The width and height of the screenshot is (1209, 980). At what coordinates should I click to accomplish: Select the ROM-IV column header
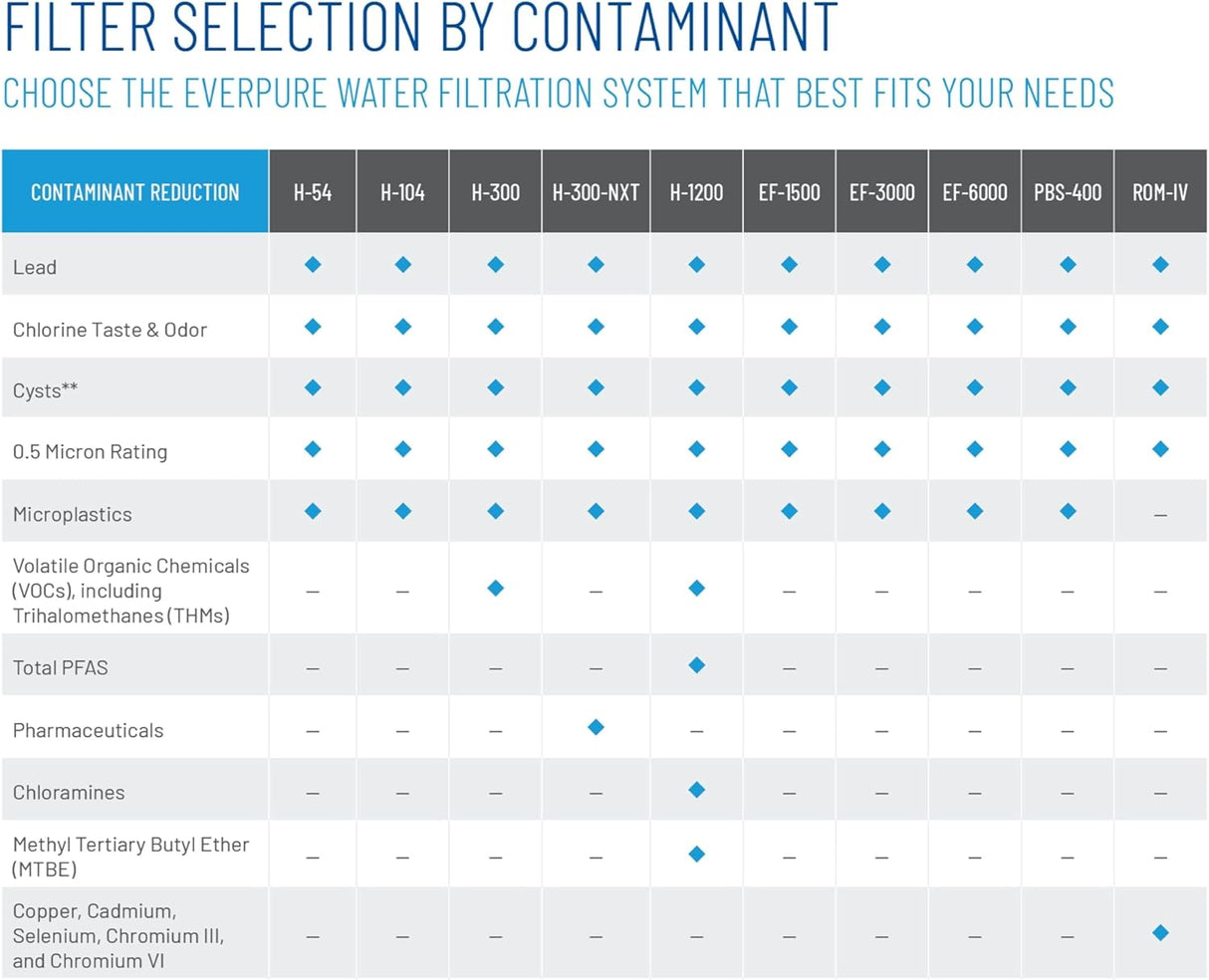[x=1160, y=192]
